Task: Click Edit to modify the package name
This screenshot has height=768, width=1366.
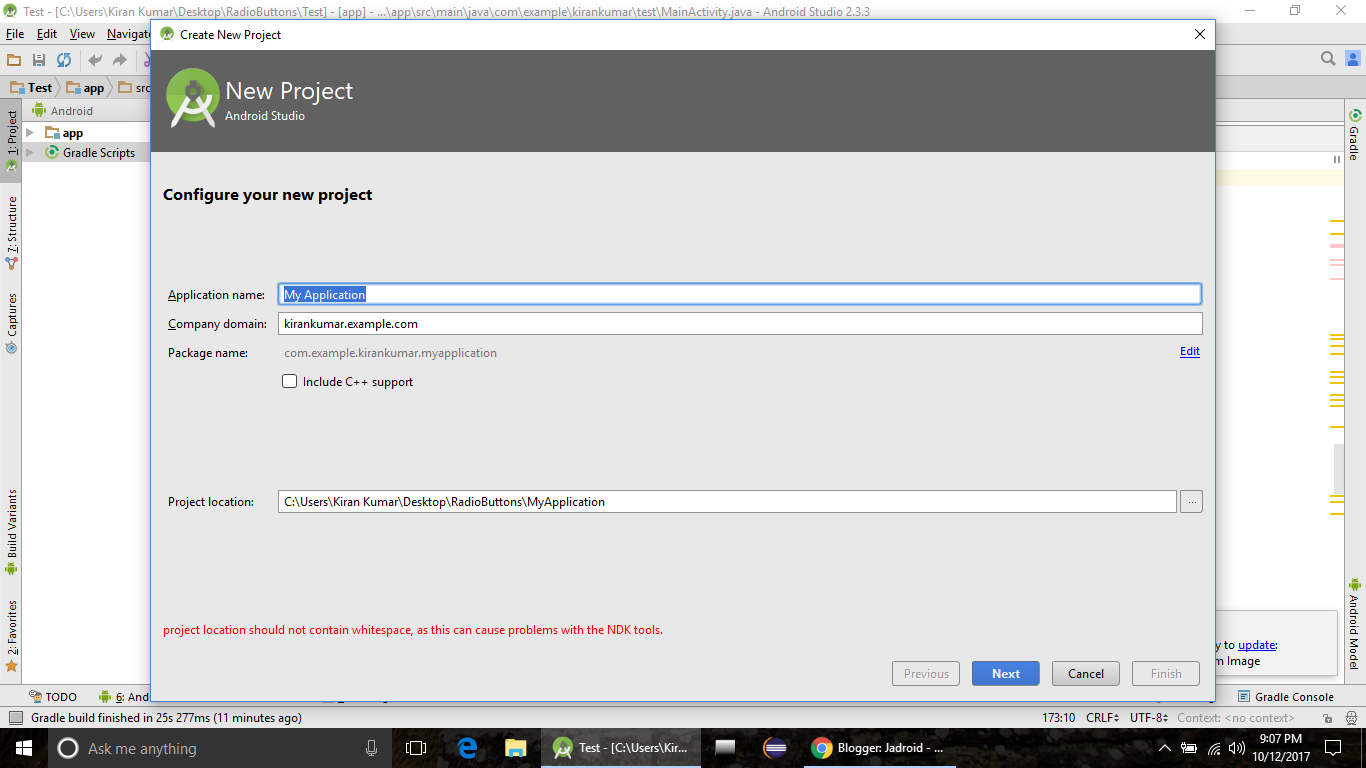Action: click(1189, 351)
